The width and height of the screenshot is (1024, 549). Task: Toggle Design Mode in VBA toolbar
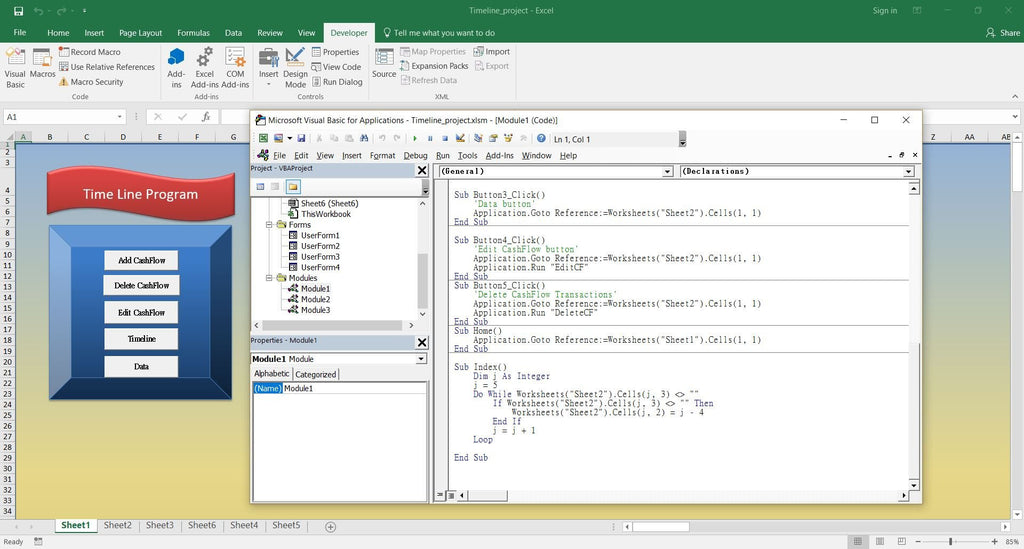click(x=460, y=138)
